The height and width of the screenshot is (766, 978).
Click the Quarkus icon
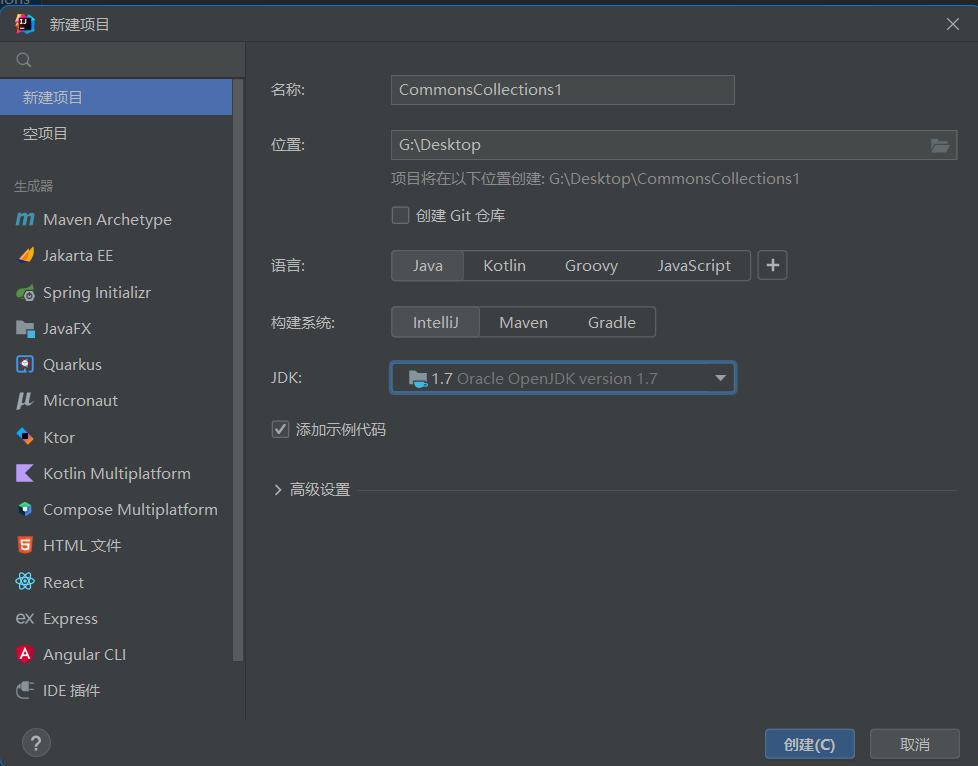pos(25,364)
